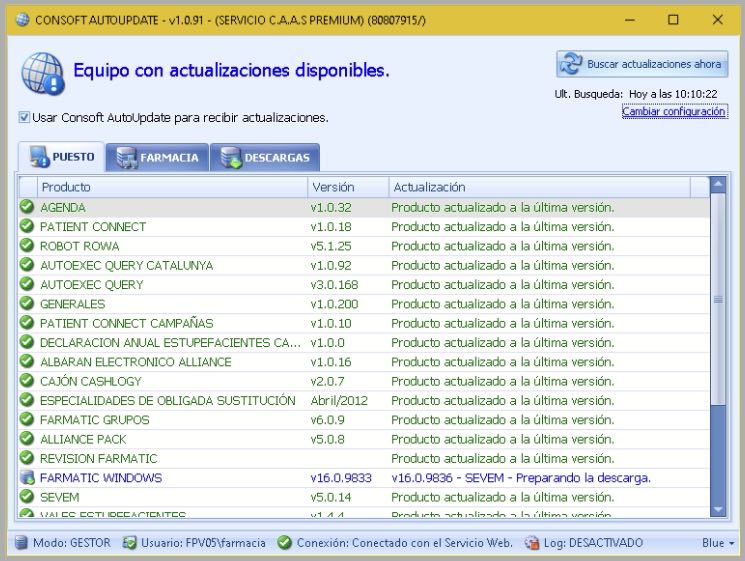This screenshot has width=745, height=561.
Task: Select the ALBARAN ELECTRONICO ALLIANCE row name
Action: pos(135,362)
